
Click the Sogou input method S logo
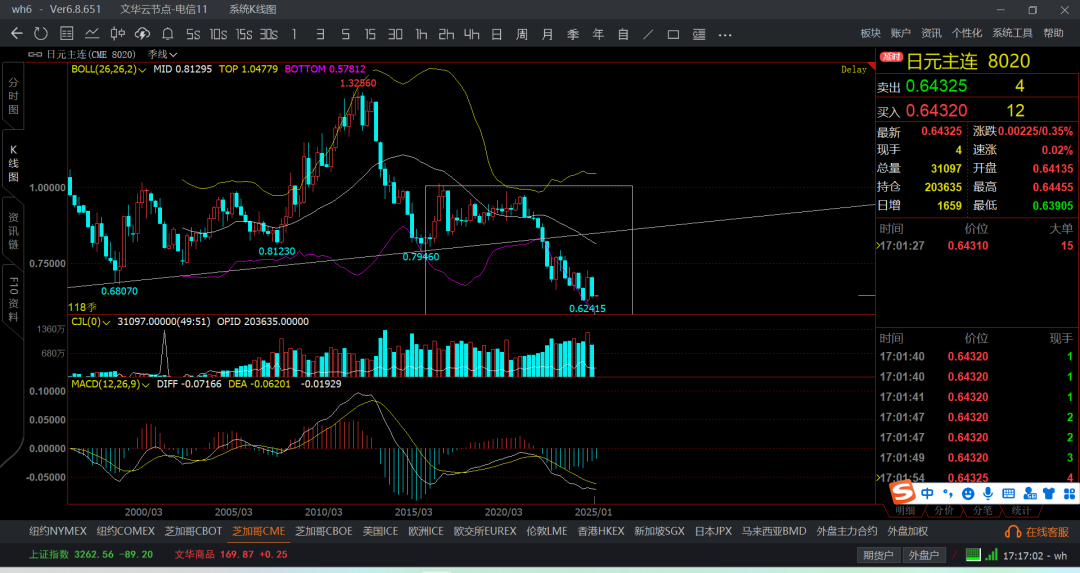902,492
